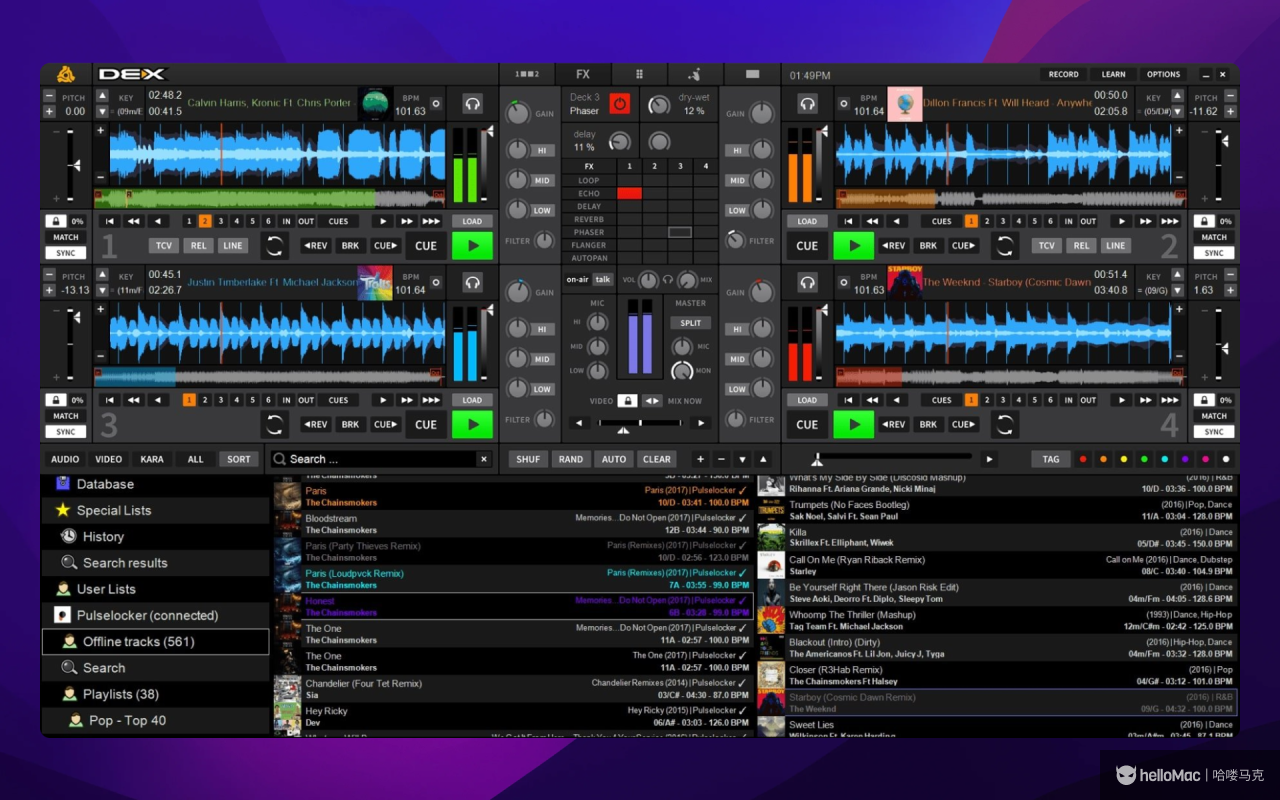The height and width of the screenshot is (800, 1280).
Task: Enable SYNC on deck 4
Action: point(1214,432)
